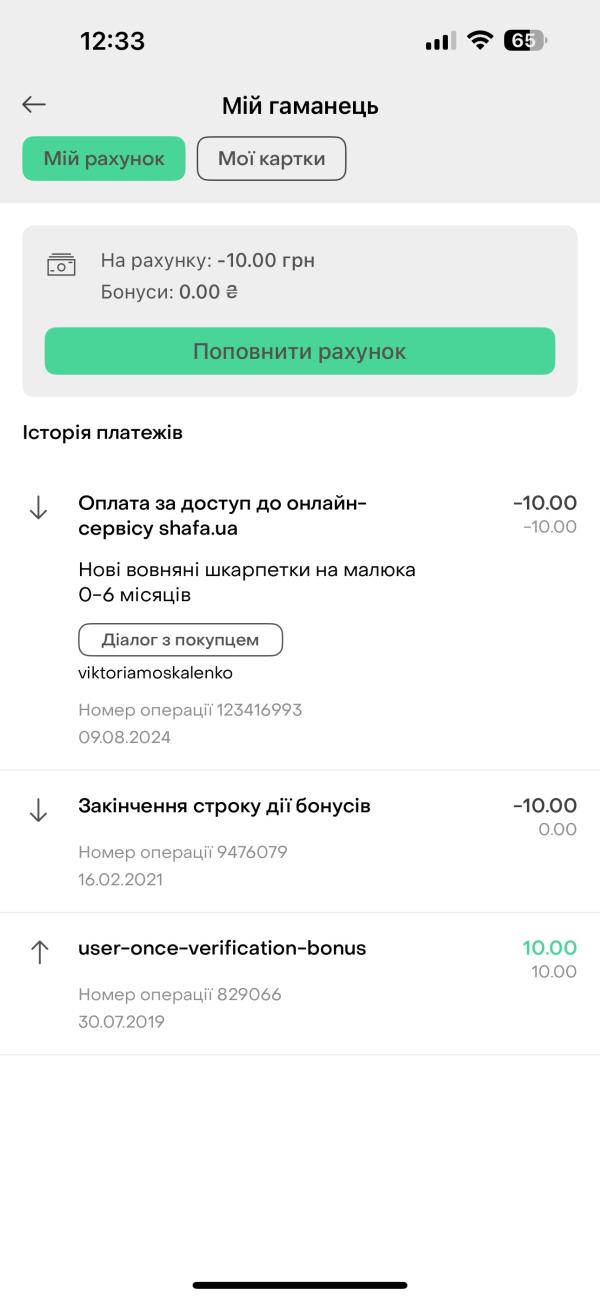Tap the battery indicator icon
This screenshot has width=600, height=1300.
[525, 41]
